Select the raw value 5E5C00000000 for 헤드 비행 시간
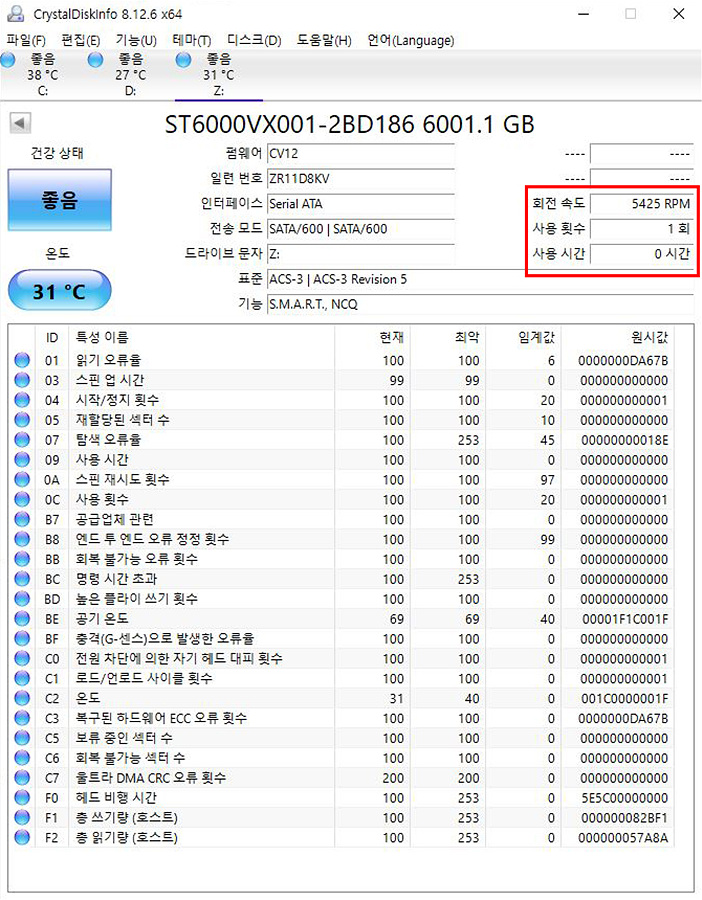 pyautogui.click(x=625, y=798)
